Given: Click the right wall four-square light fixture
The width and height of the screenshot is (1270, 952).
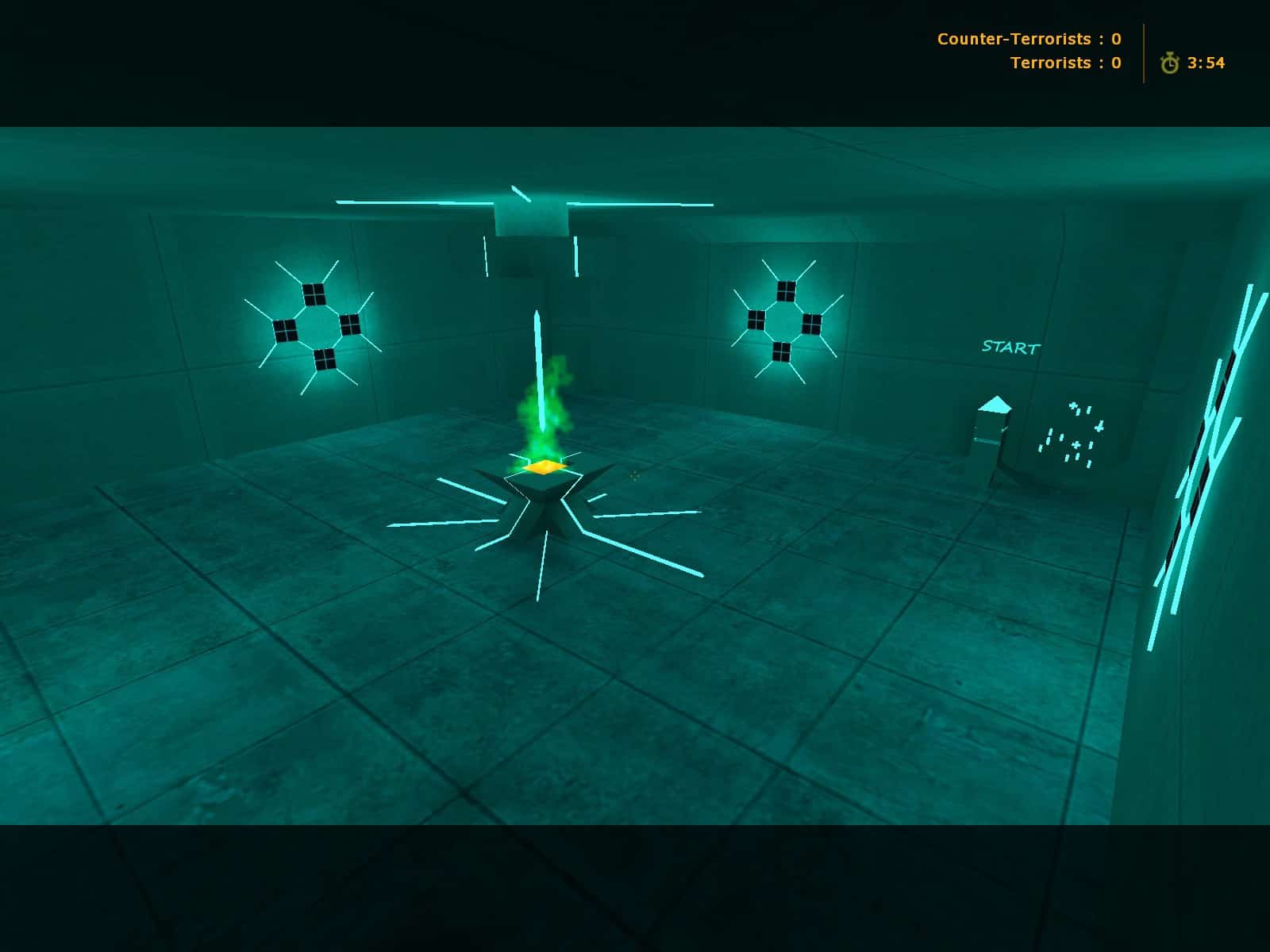Looking at the screenshot, I should (784, 321).
